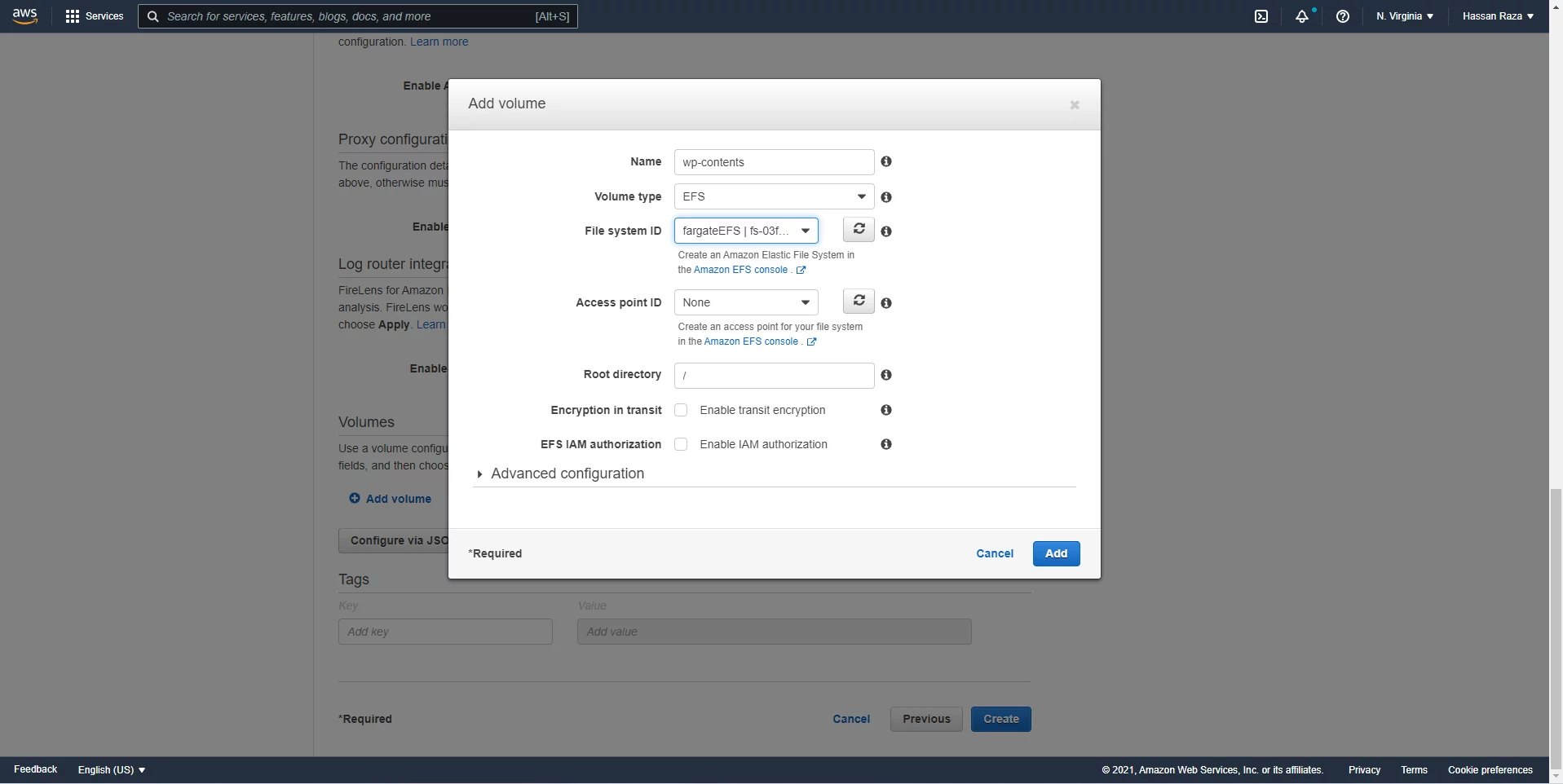Viewport: 1563px width, 784px height.
Task: Open the Services grid menu
Action: 95,16
